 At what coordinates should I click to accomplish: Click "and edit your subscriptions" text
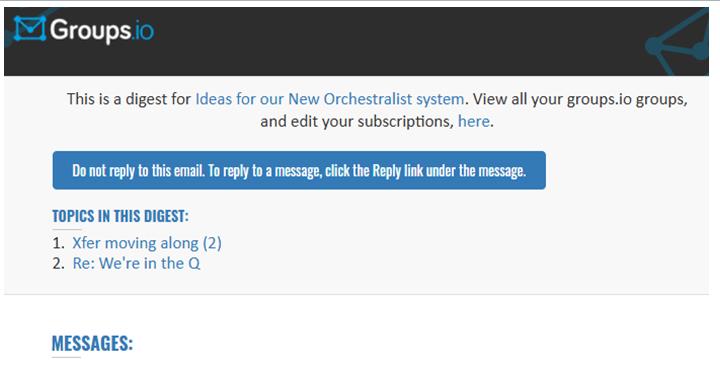(357, 121)
